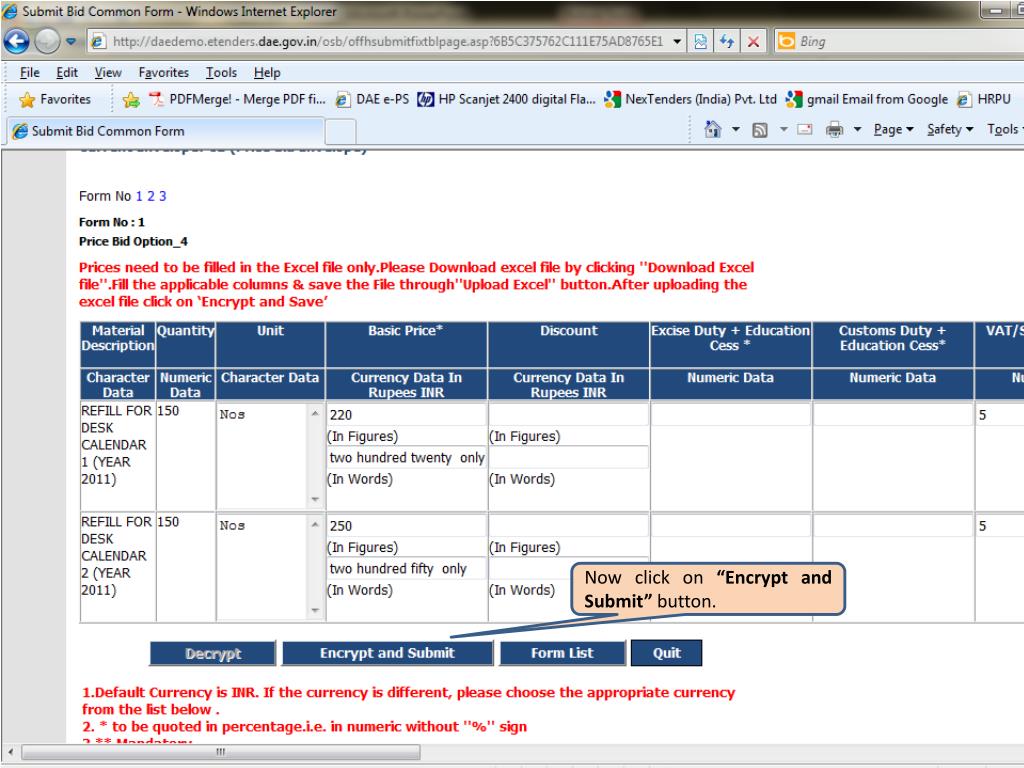Screen dimensions: 1024x768
Task: Click the Home icon in command bar
Action: click(712, 129)
